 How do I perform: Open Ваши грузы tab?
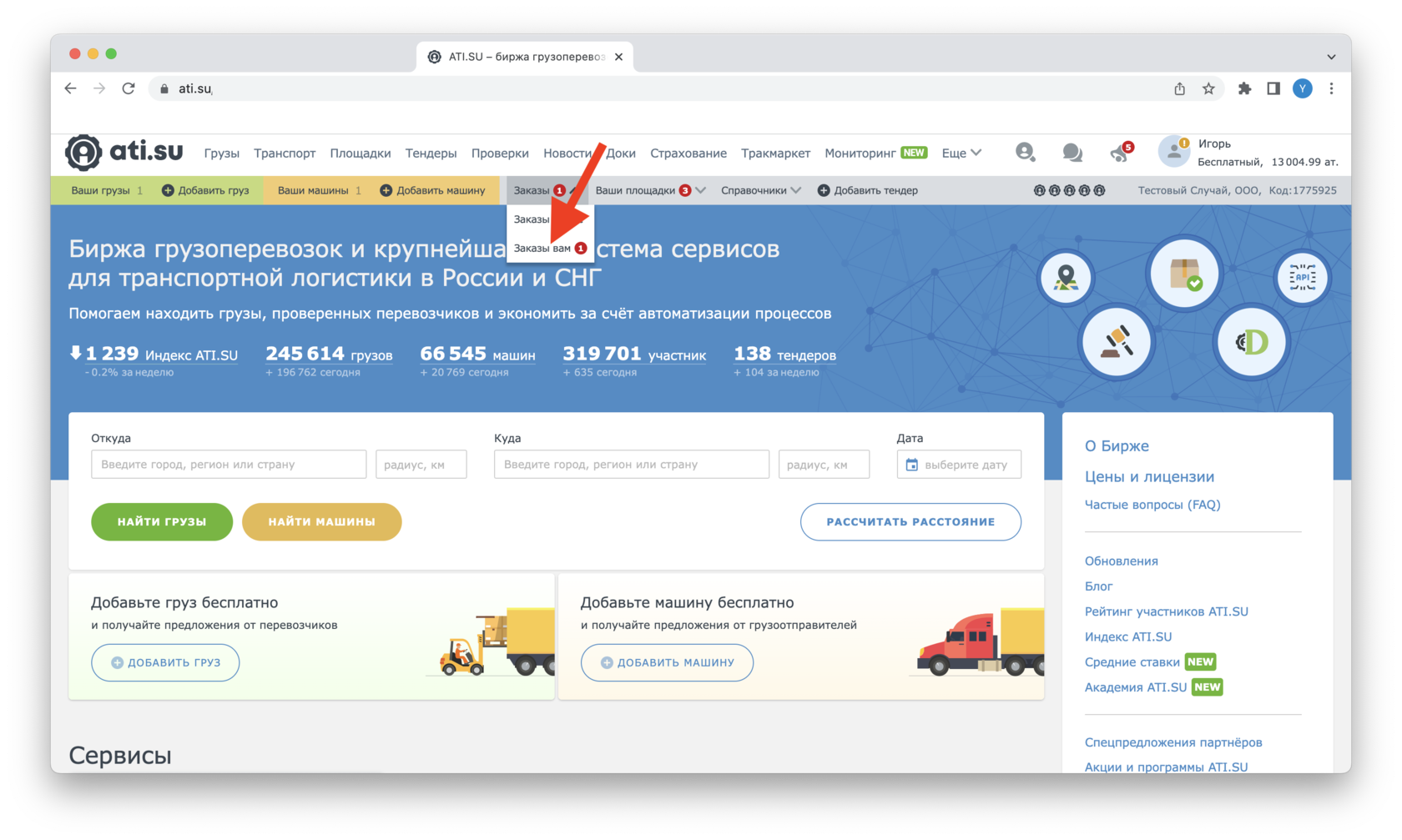click(107, 190)
